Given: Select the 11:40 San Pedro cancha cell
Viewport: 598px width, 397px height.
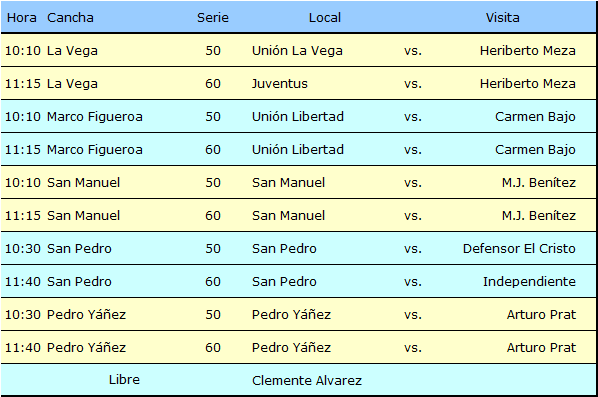Looking at the screenshot, I should tap(79, 281).
